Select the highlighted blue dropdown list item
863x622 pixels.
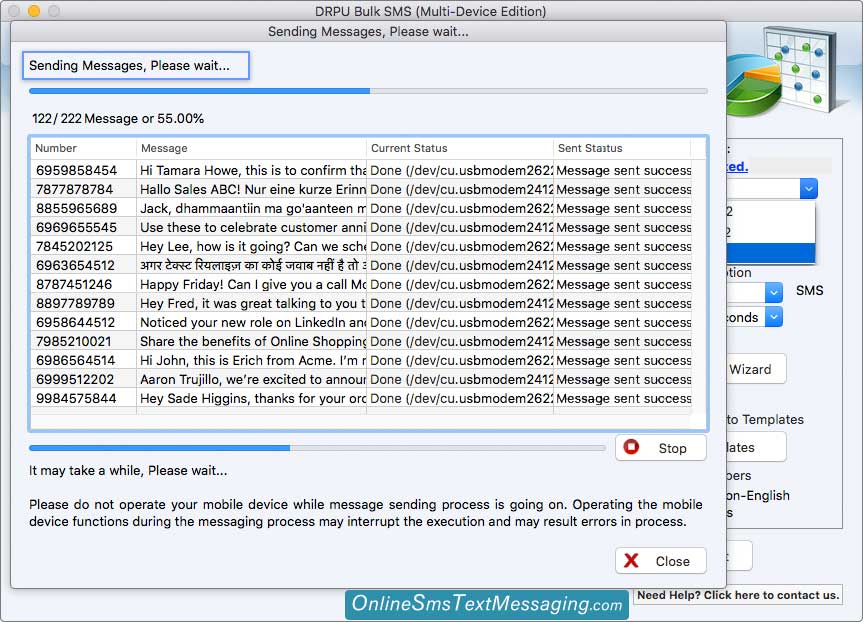point(771,253)
